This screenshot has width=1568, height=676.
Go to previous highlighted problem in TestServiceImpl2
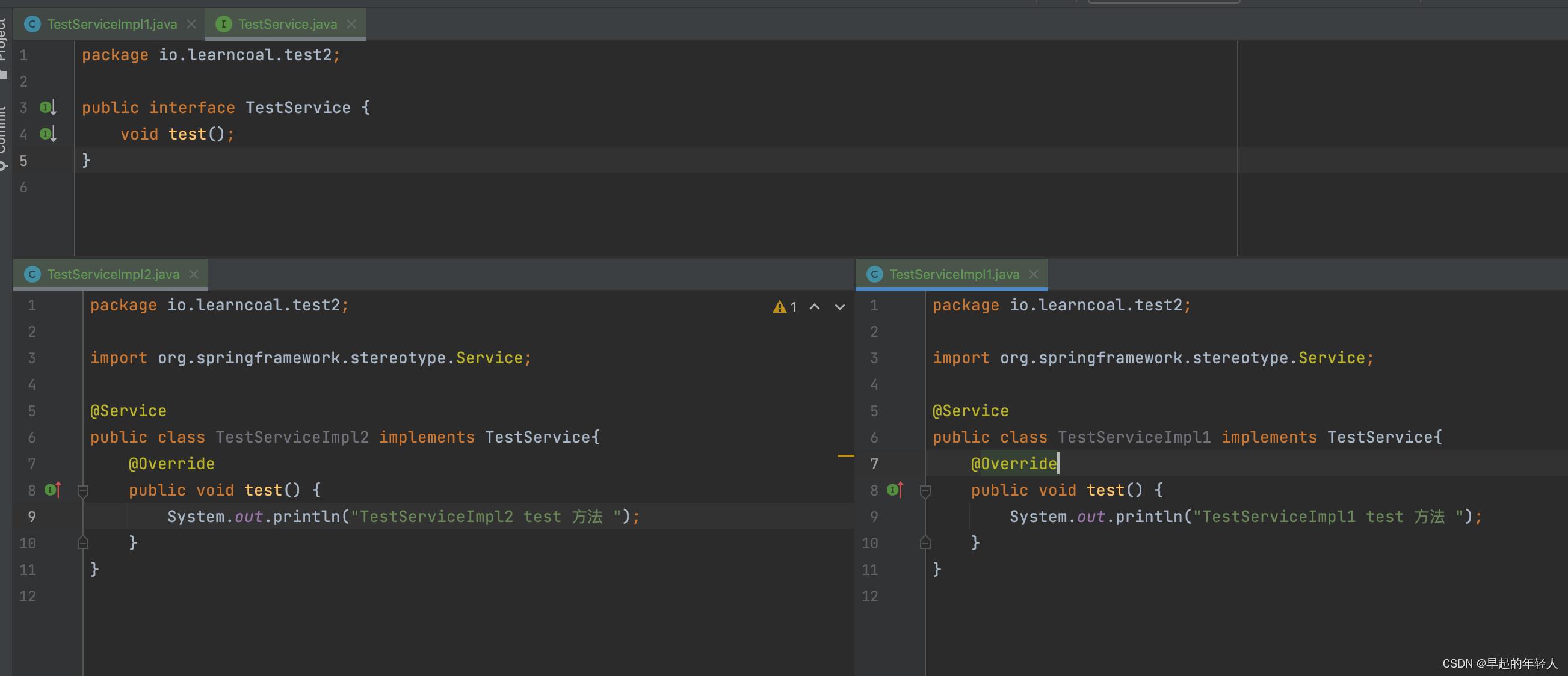[x=815, y=307]
